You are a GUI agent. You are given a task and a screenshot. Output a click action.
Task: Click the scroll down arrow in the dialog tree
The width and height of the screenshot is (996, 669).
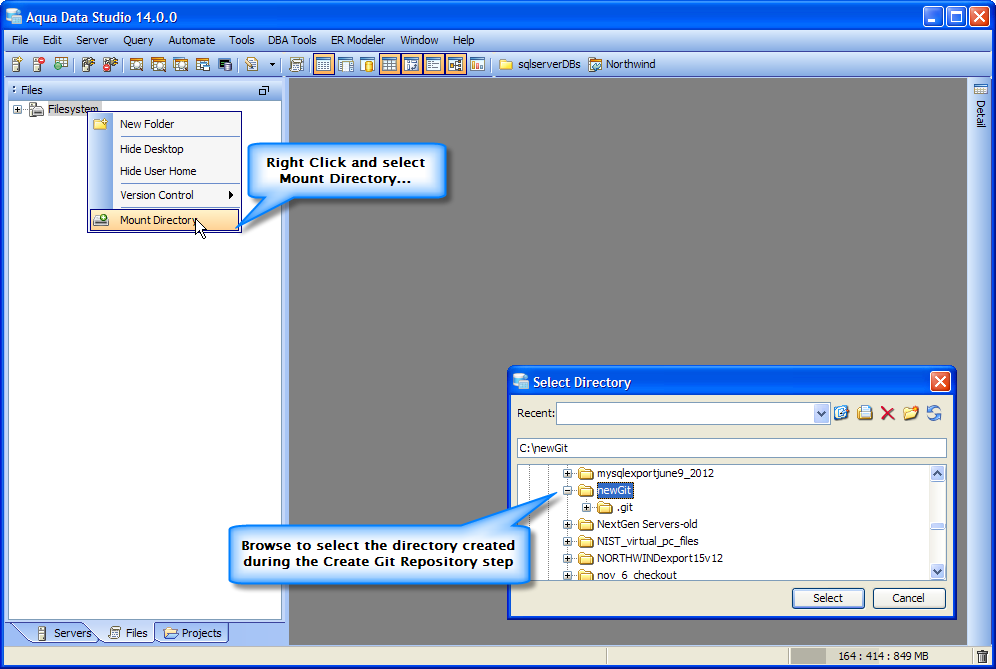tap(938, 571)
